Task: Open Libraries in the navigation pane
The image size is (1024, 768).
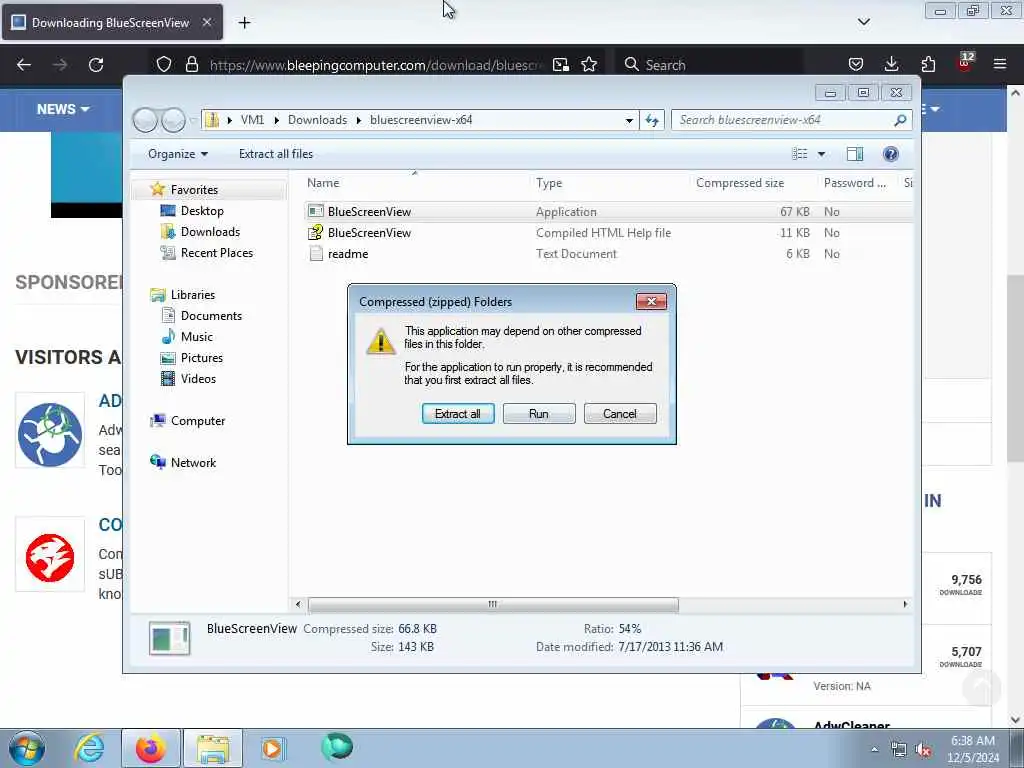Action: tap(193, 295)
